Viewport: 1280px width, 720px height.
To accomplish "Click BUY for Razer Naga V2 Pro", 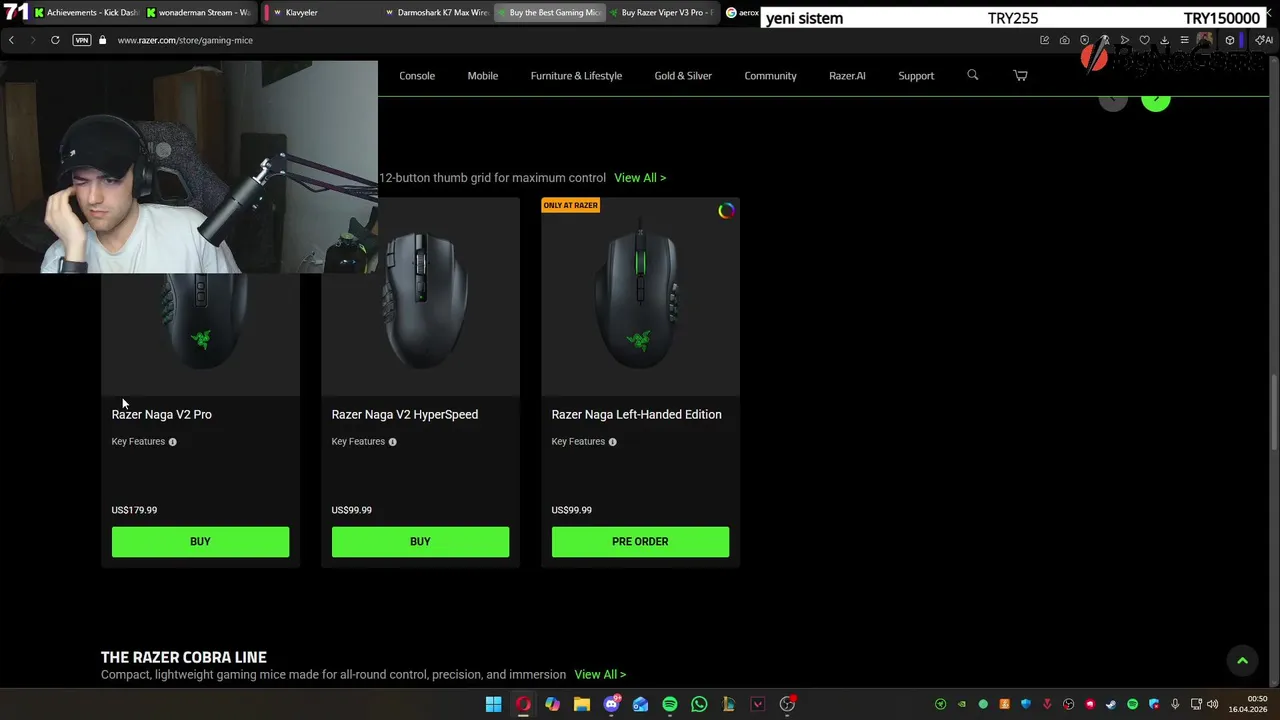I will click(x=200, y=542).
